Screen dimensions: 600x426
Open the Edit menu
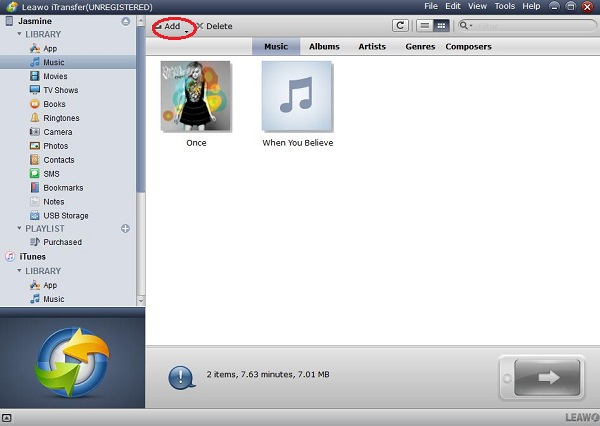tap(453, 7)
